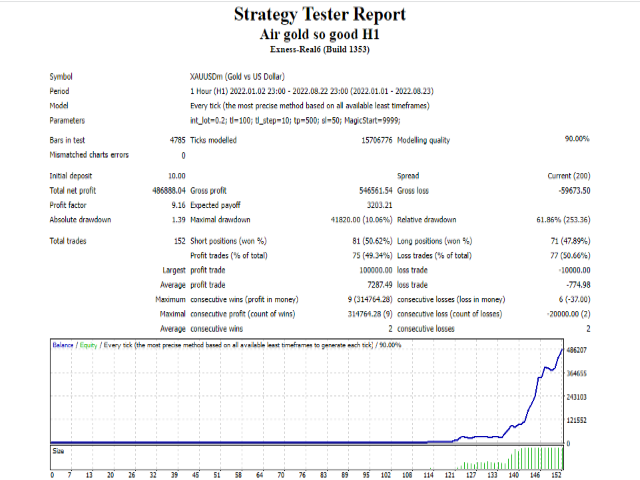Select ticks value '15706776'

(377, 140)
